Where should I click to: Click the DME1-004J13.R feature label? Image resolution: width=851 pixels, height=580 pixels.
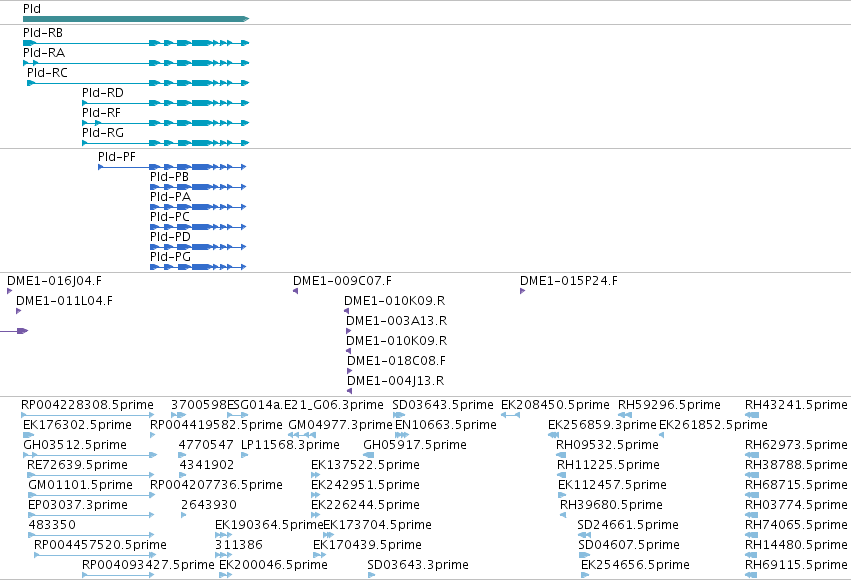395,381
